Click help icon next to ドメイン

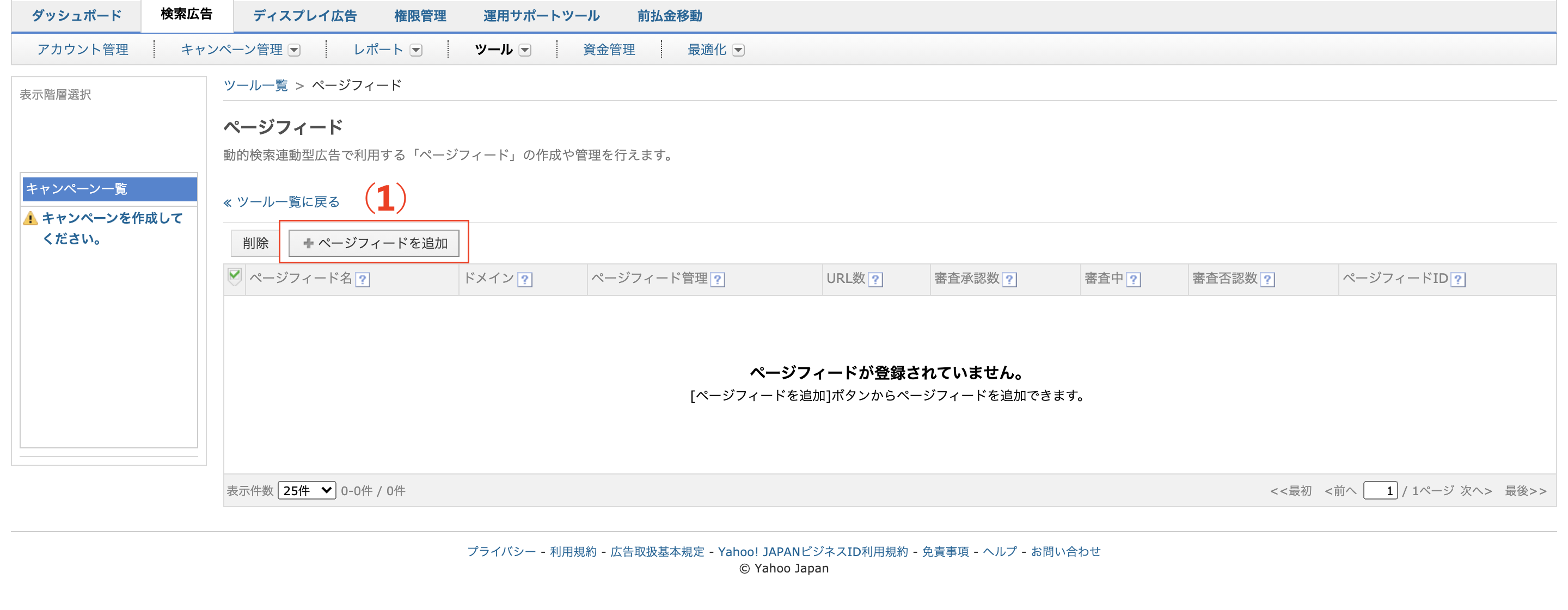pos(525,279)
